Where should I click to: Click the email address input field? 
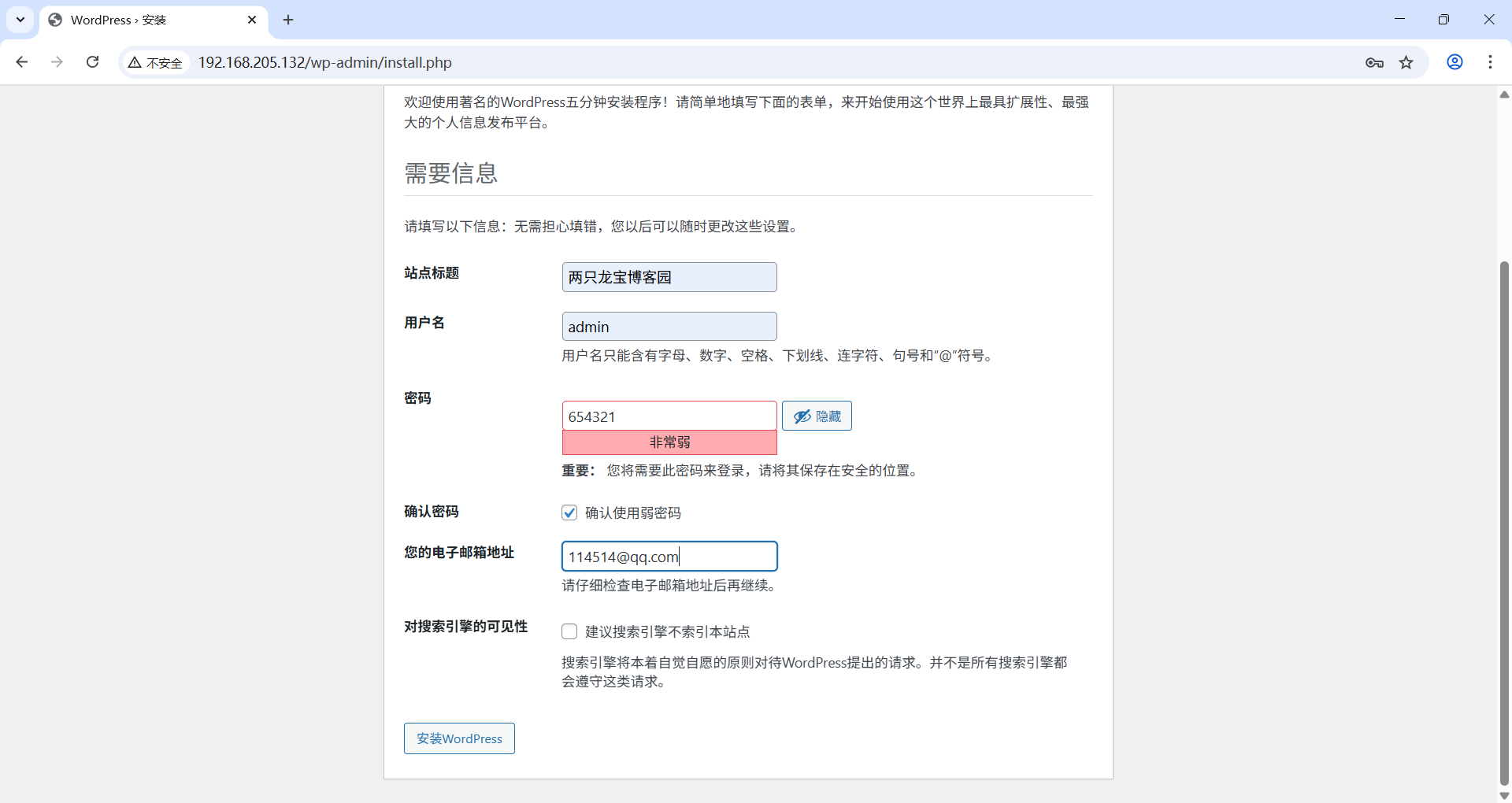coord(669,557)
